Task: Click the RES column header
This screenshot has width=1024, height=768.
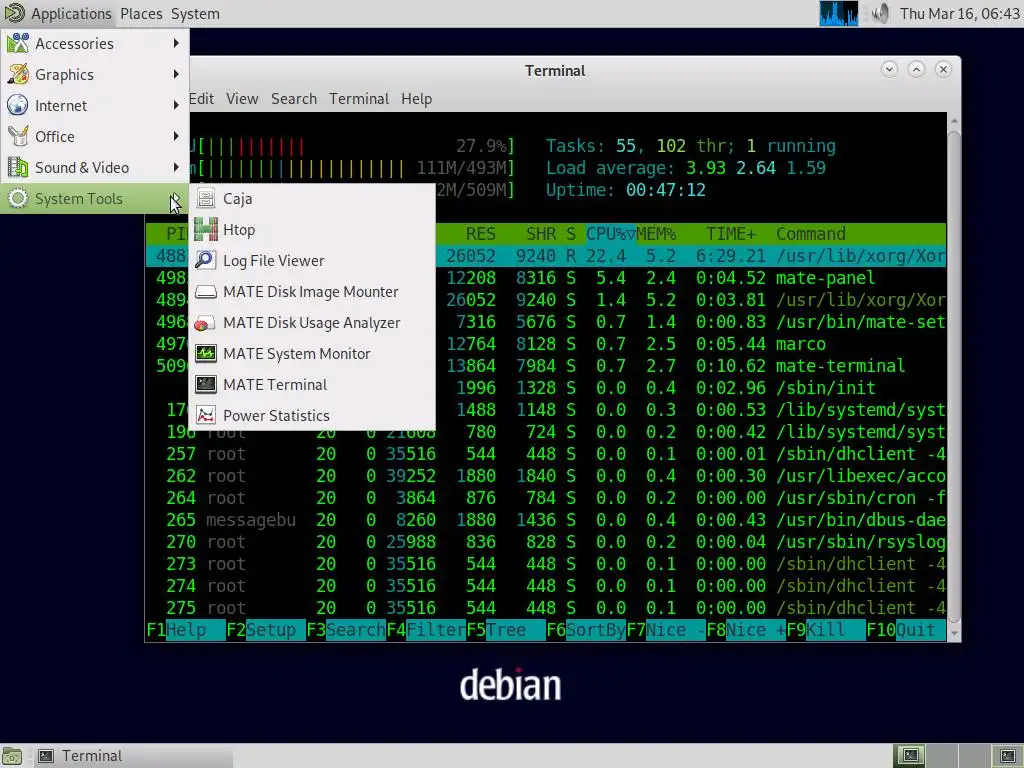Action: pyautogui.click(x=481, y=234)
